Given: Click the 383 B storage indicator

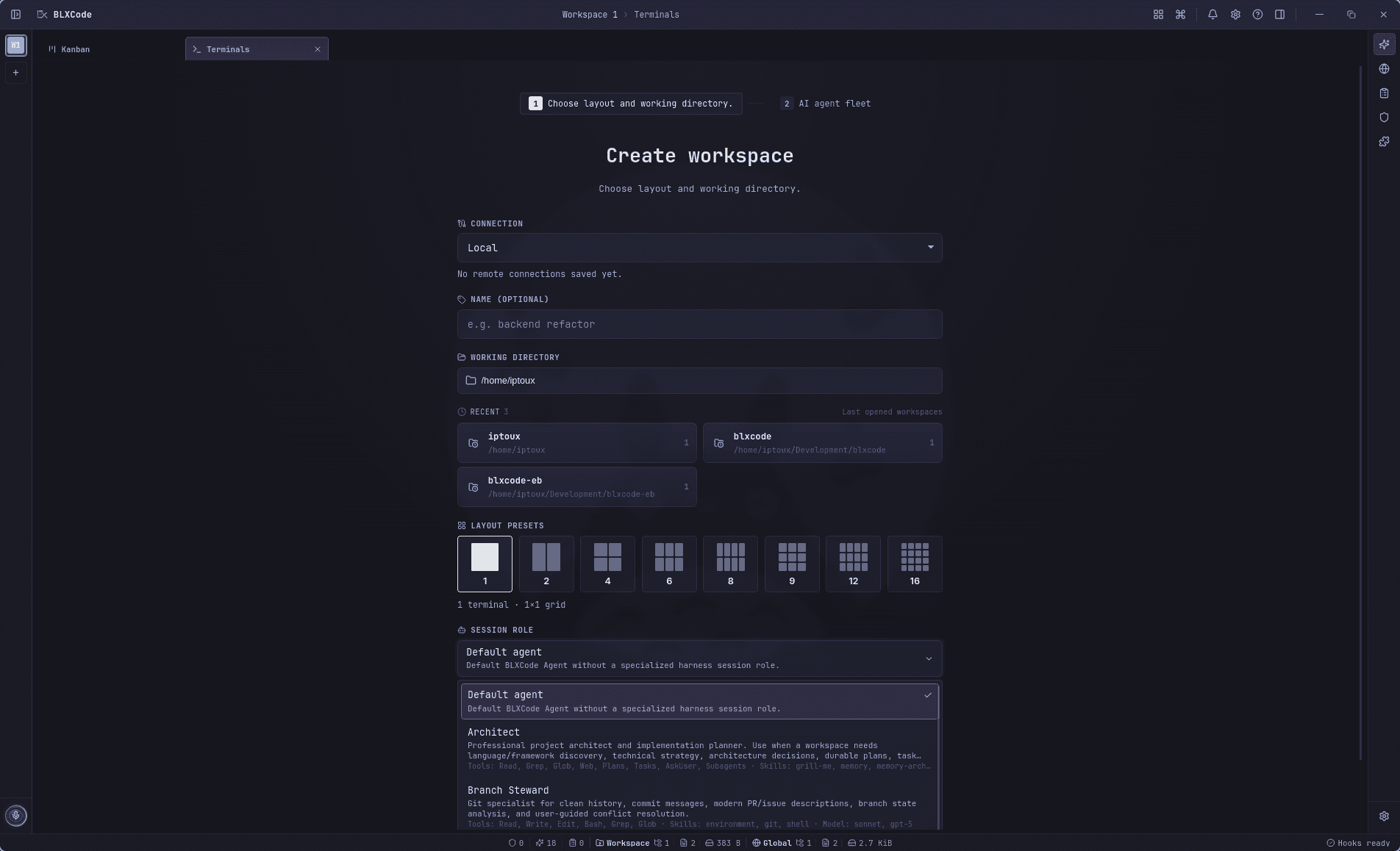Looking at the screenshot, I should coord(723,843).
